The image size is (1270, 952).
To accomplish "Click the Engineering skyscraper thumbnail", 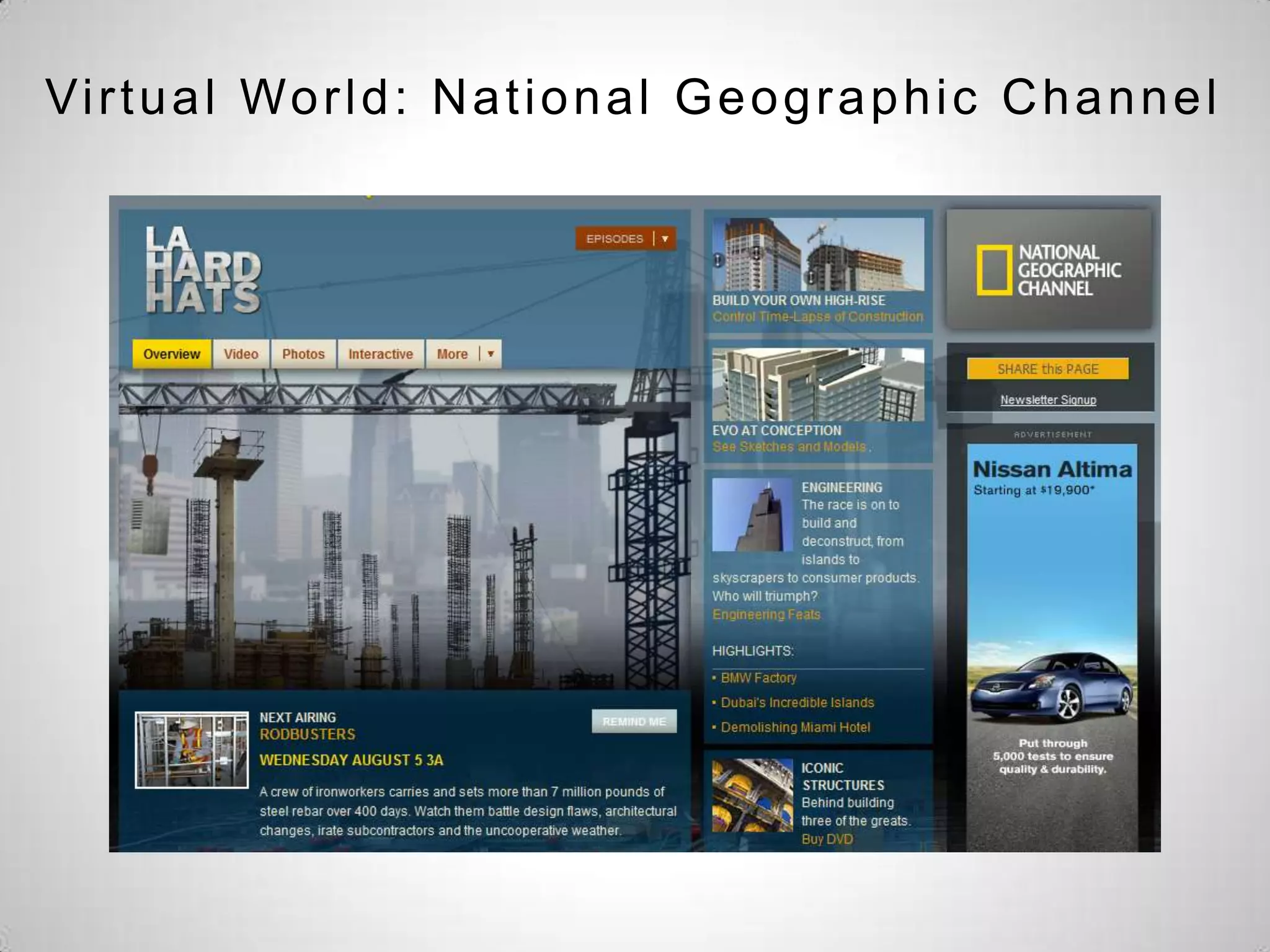I will (x=752, y=514).
